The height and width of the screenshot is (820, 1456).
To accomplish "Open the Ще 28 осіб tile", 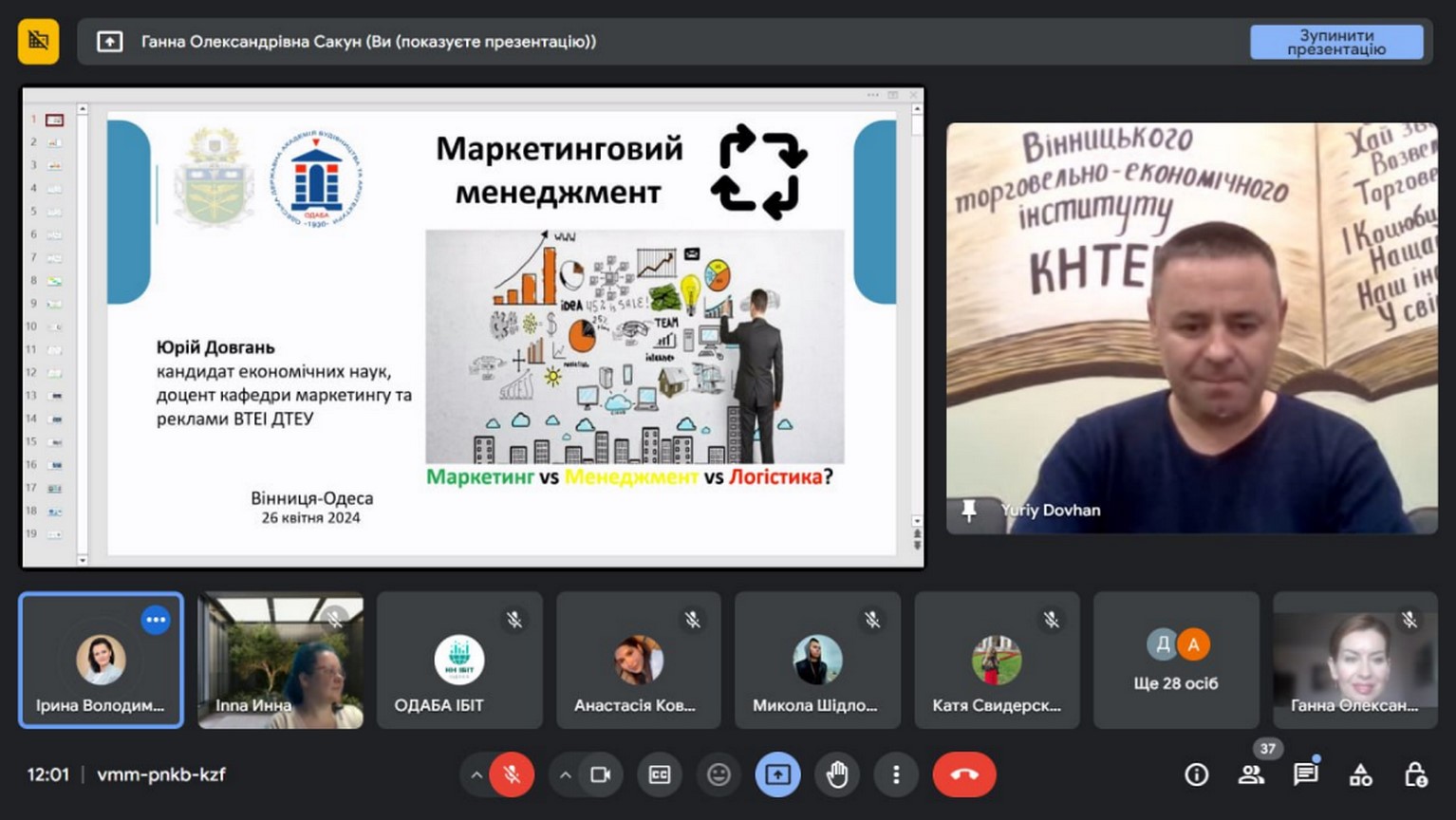I will click(x=1175, y=661).
